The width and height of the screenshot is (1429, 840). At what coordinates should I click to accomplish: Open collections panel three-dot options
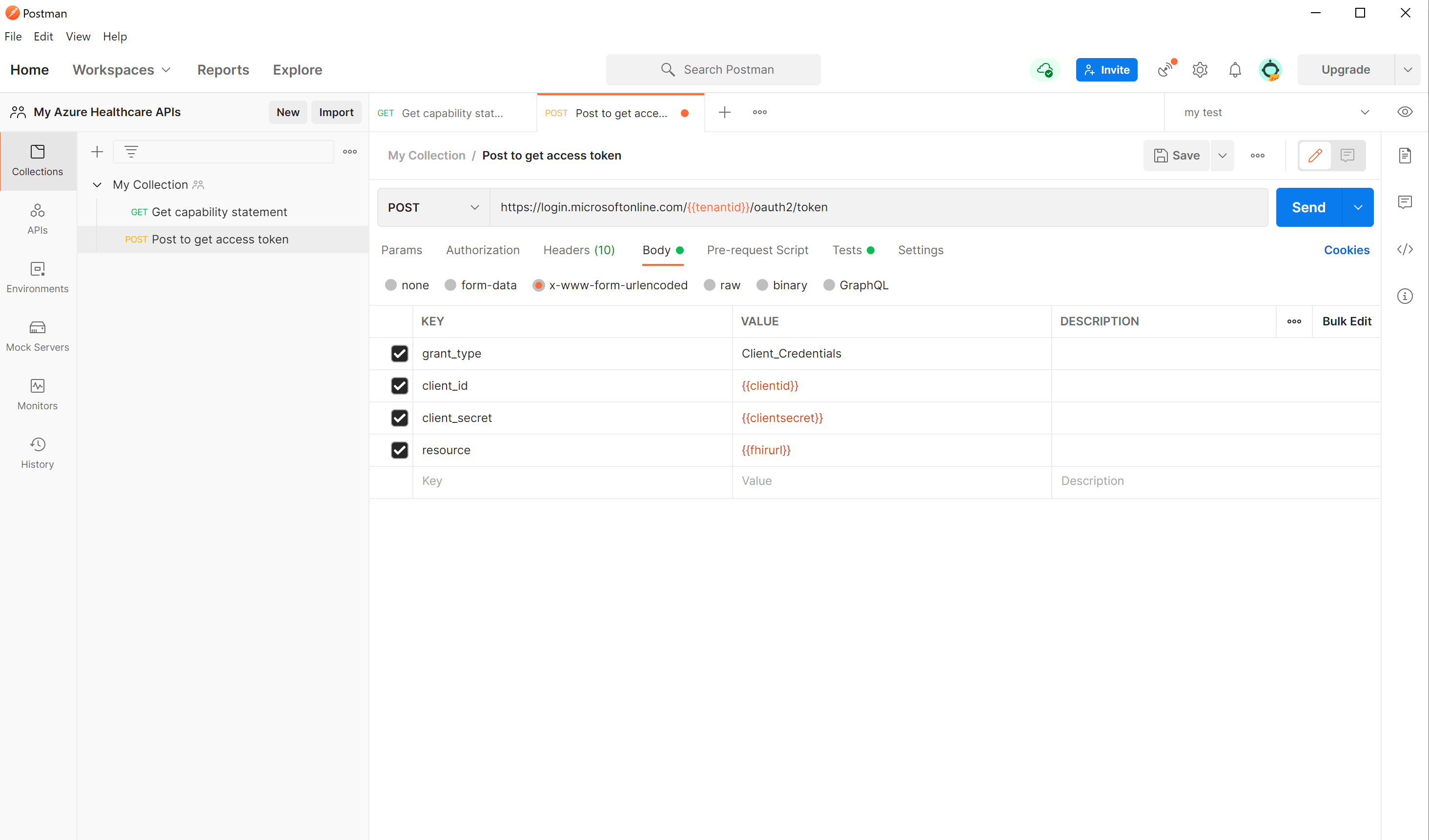pyautogui.click(x=350, y=151)
